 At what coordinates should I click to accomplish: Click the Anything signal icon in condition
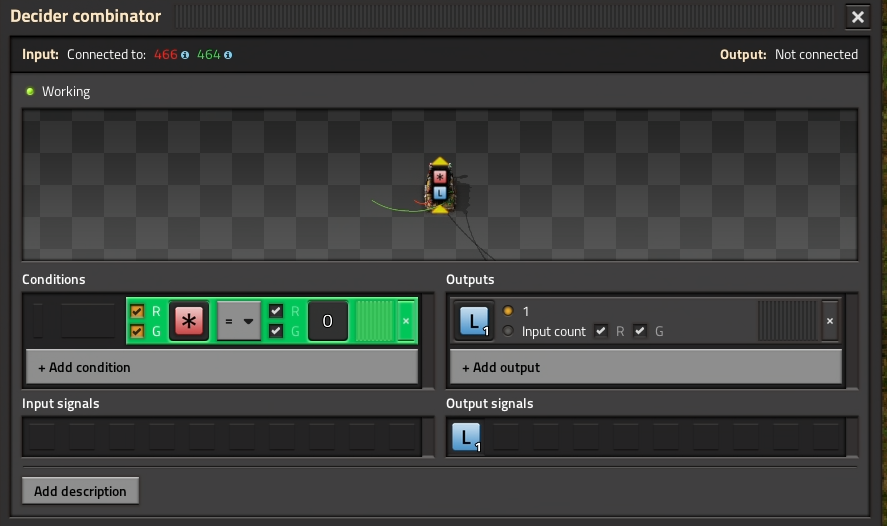pos(189,321)
